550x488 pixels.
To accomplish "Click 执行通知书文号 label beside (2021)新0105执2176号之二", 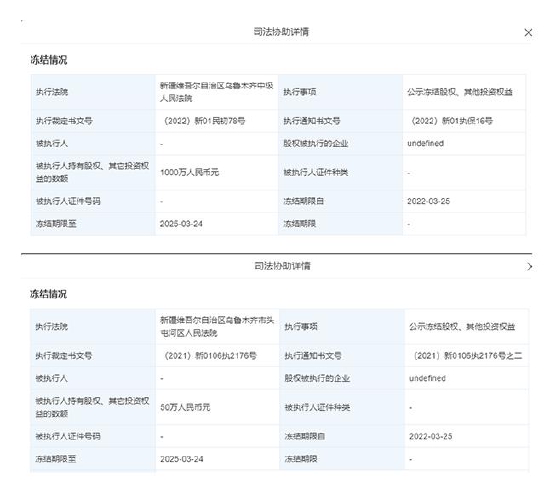I will (x=313, y=356).
